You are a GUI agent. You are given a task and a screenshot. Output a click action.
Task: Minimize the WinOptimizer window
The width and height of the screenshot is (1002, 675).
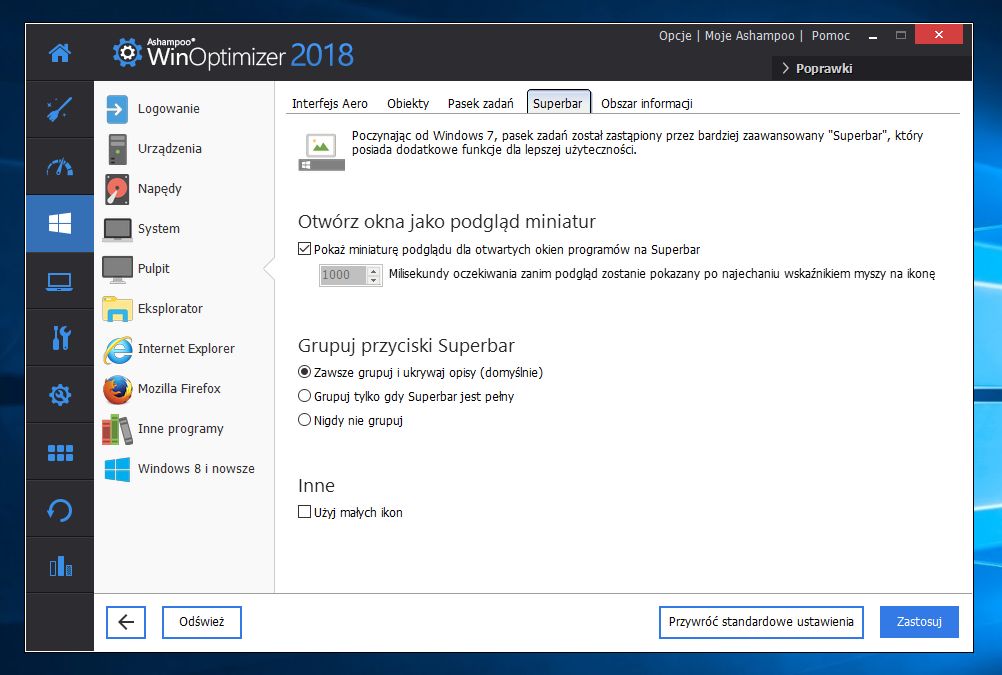(873, 36)
